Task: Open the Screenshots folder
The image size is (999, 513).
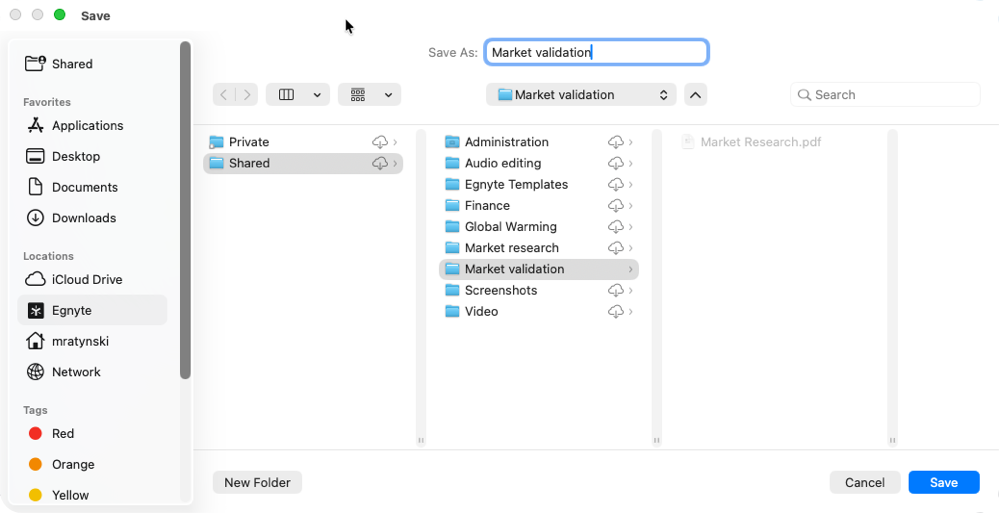Action: click(539, 290)
